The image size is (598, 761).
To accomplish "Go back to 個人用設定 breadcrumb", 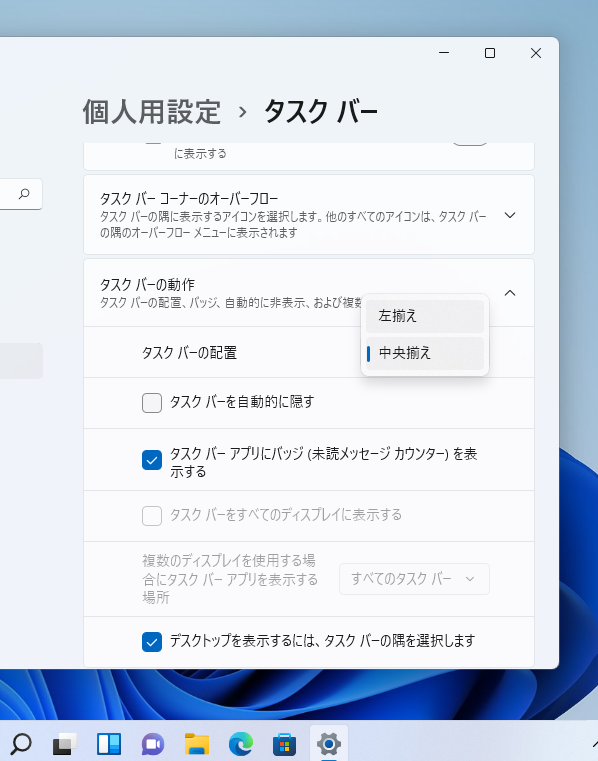I will (152, 112).
